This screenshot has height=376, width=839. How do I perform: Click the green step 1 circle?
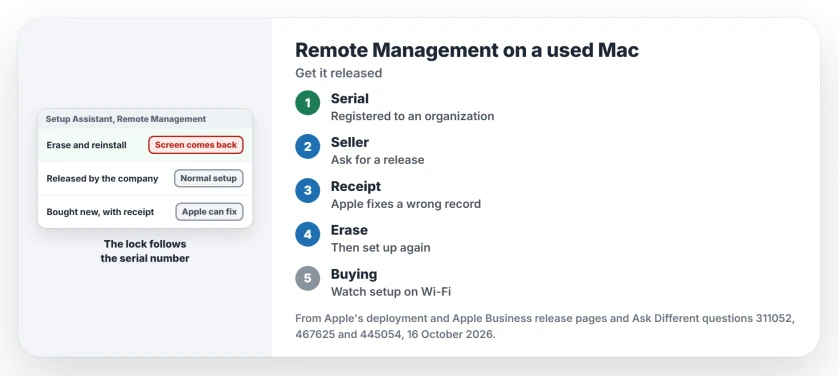coord(308,103)
